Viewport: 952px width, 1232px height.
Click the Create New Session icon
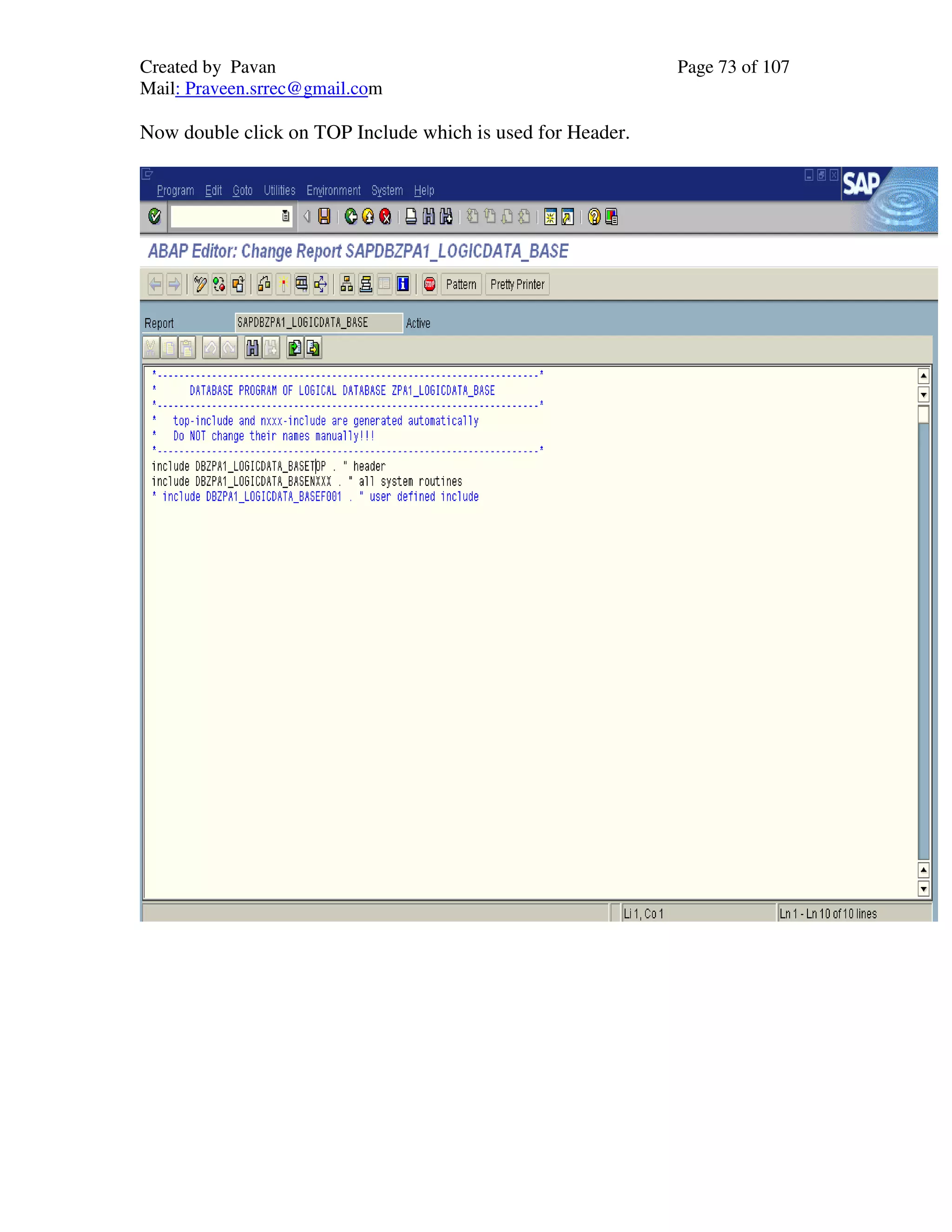(x=550, y=217)
